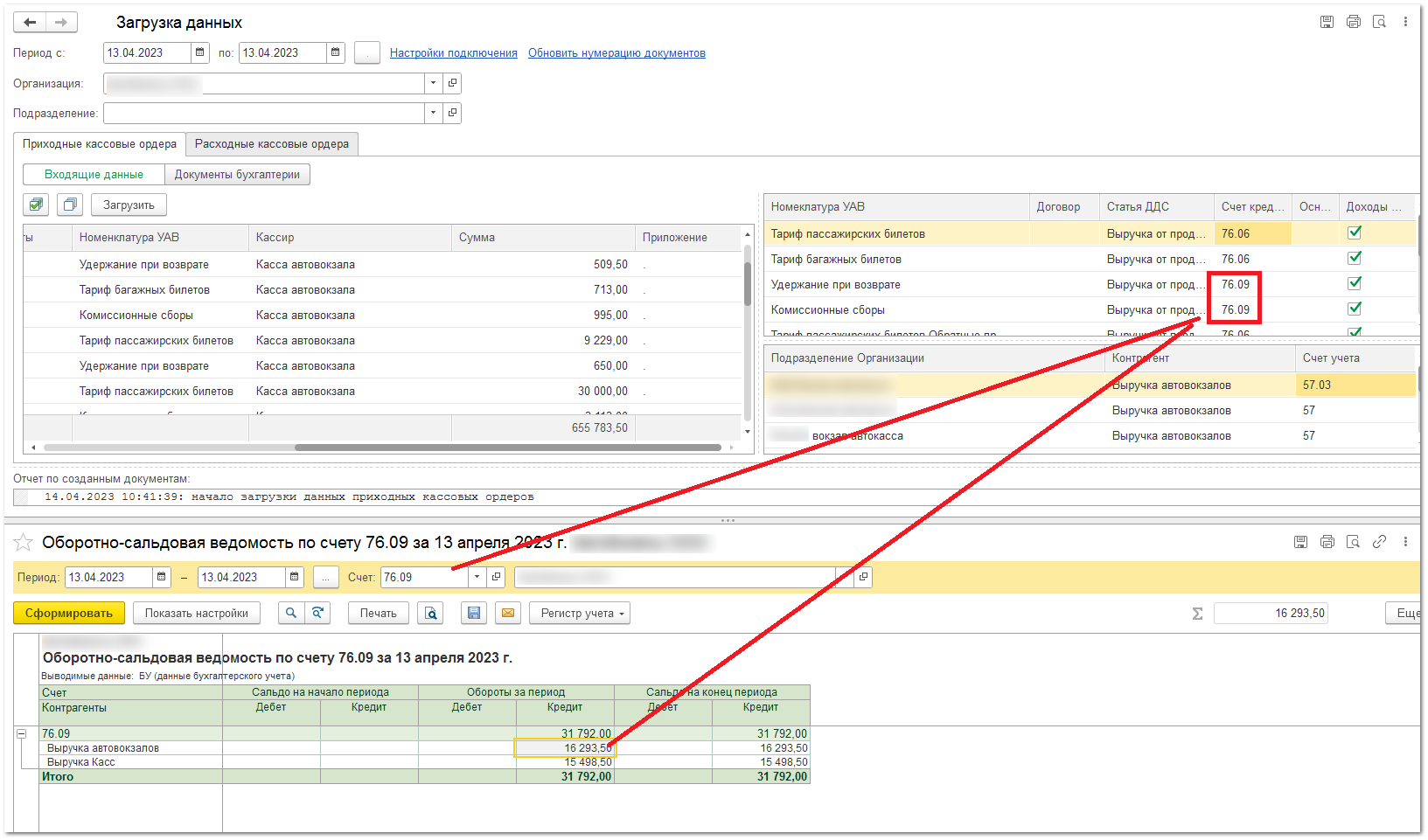Screen dimensions: 1428x840
Task: Switch to Расходные кассовые ордера tab
Action: click(x=272, y=144)
